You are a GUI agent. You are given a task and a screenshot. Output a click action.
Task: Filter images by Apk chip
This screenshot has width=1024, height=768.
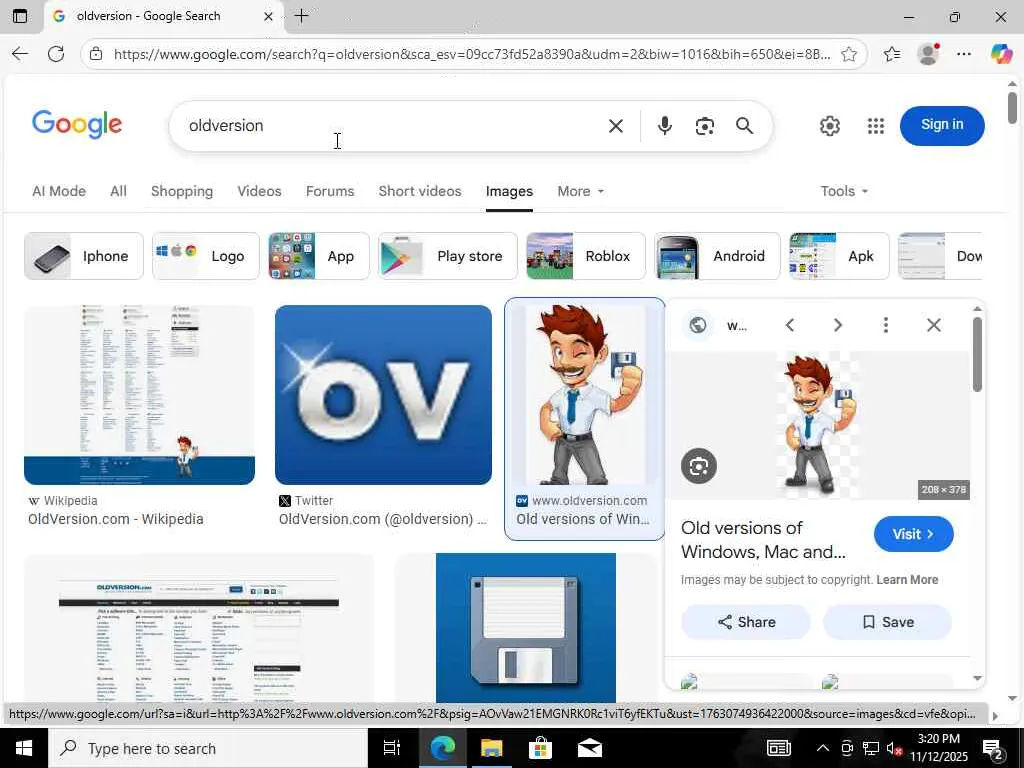point(839,256)
